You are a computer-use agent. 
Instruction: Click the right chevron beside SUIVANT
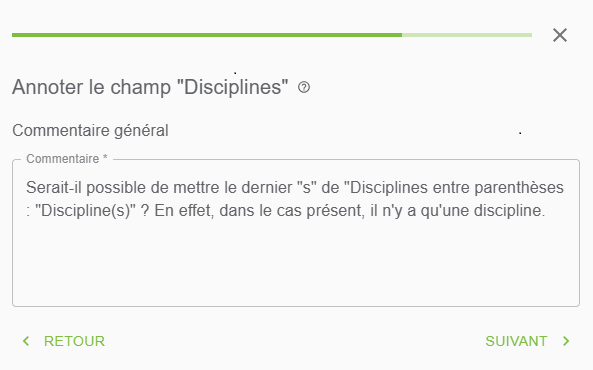tap(566, 341)
